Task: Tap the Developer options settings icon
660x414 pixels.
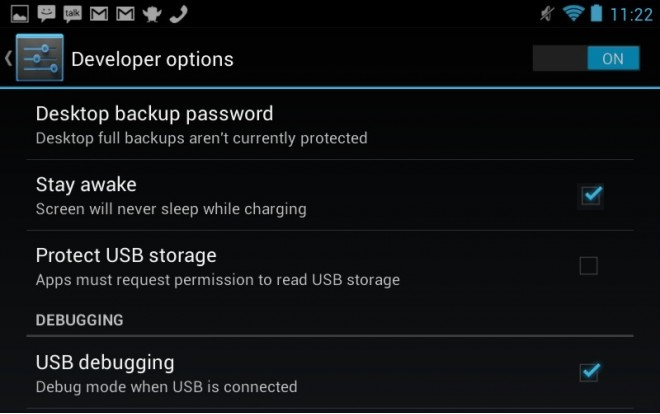Action: pyautogui.click(x=40, y=58)
